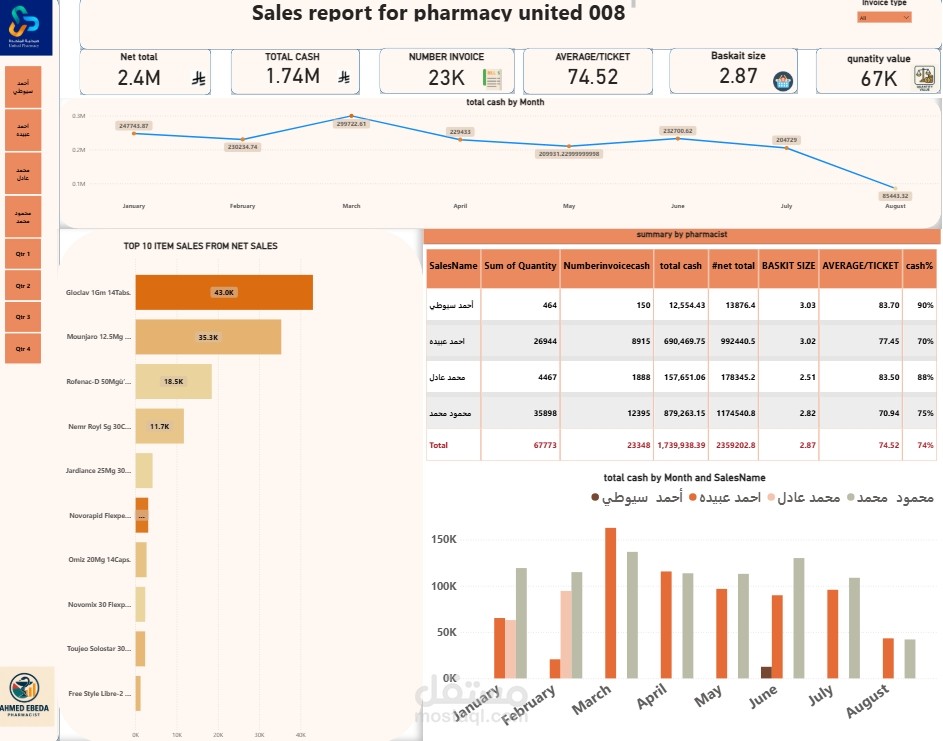Sort table by #net total column header

click(733, 266)
